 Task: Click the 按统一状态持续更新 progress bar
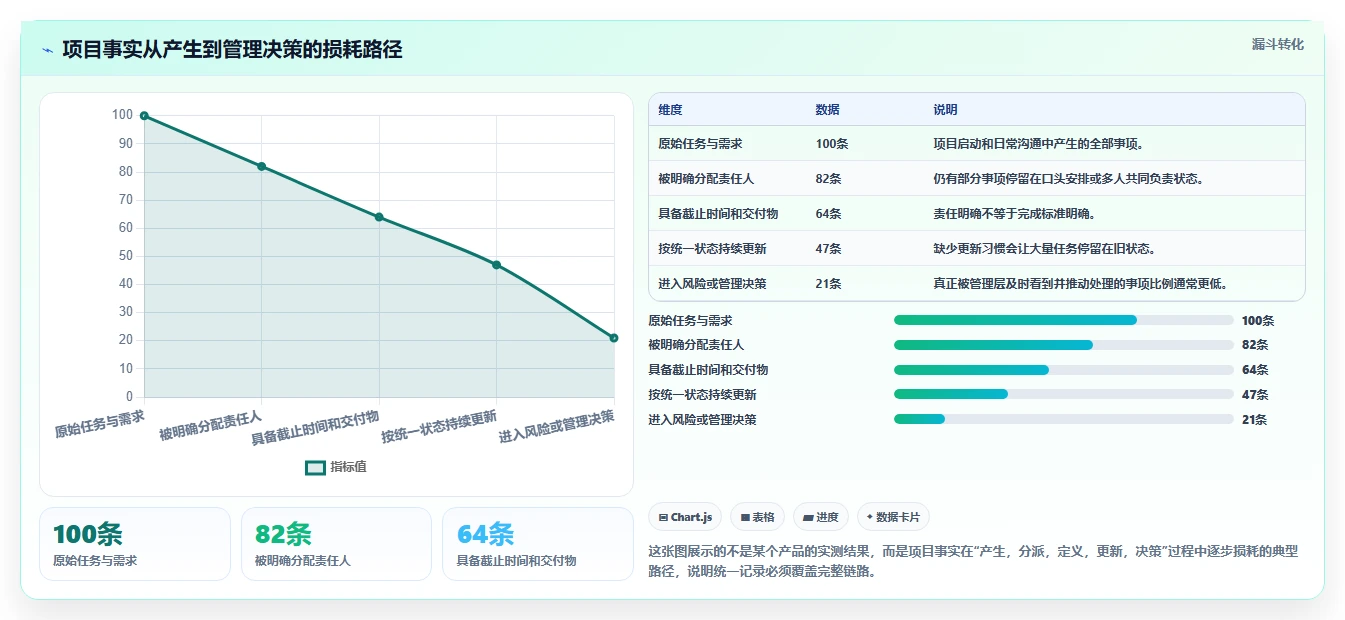tap(1063, 394)
